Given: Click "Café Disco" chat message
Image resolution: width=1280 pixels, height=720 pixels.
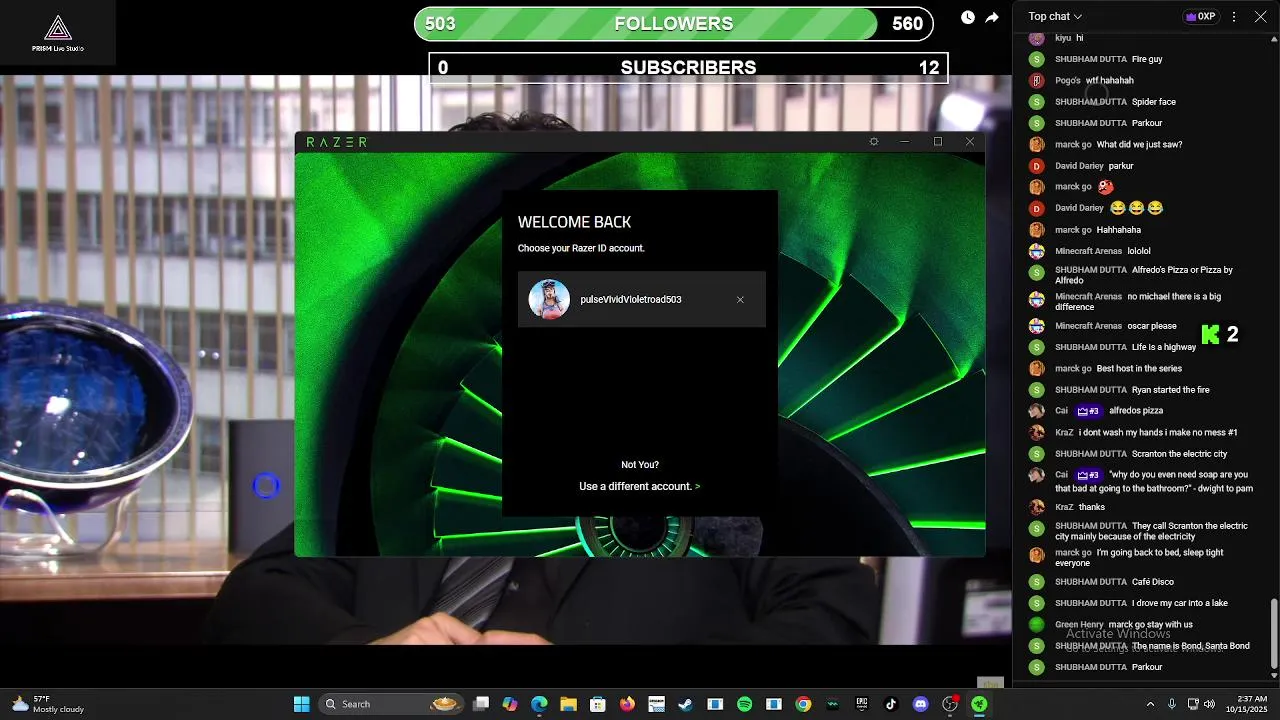Looking at the screenshot, I should click(1153, 582).
